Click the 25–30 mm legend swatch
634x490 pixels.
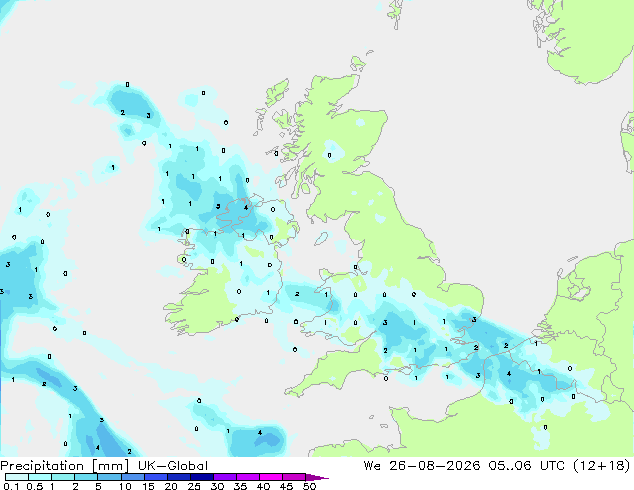[x=201, y=477]
